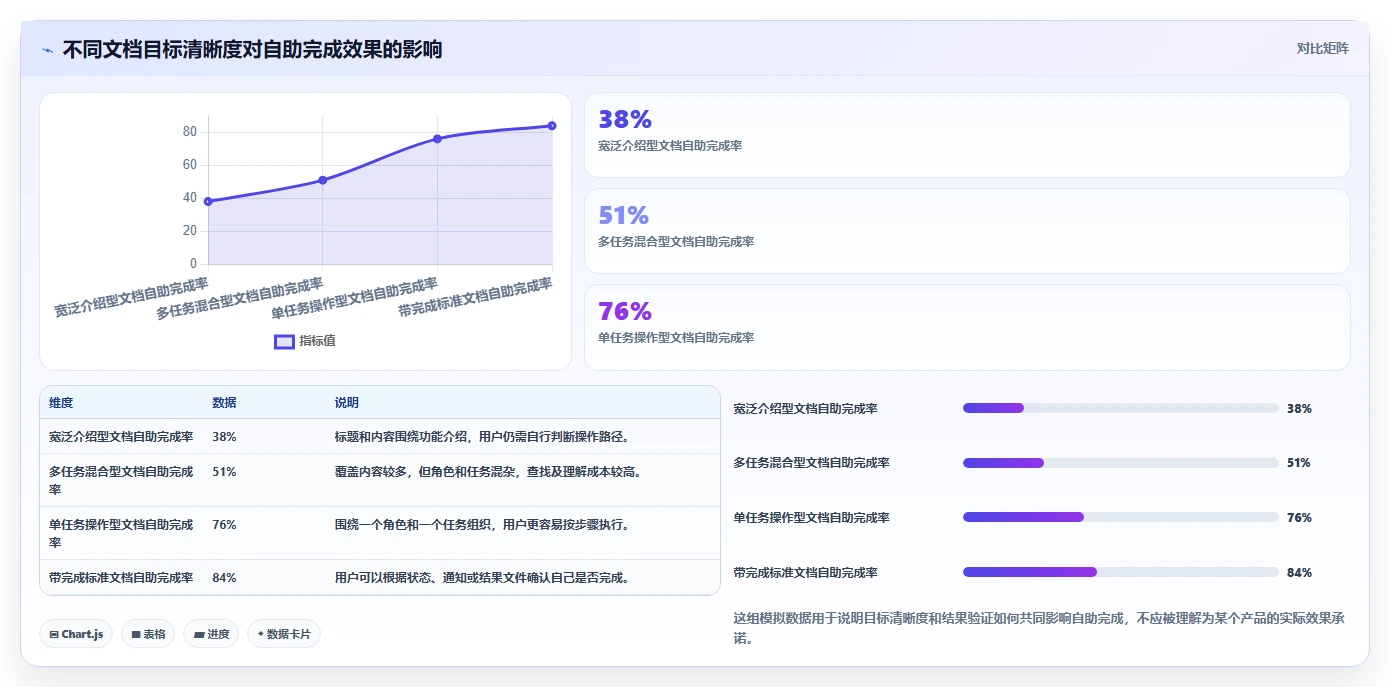This screenshot has height=687, width=1390.
Task: Select table row 带完成标准文档自助完成率
Action: [380, 578]
